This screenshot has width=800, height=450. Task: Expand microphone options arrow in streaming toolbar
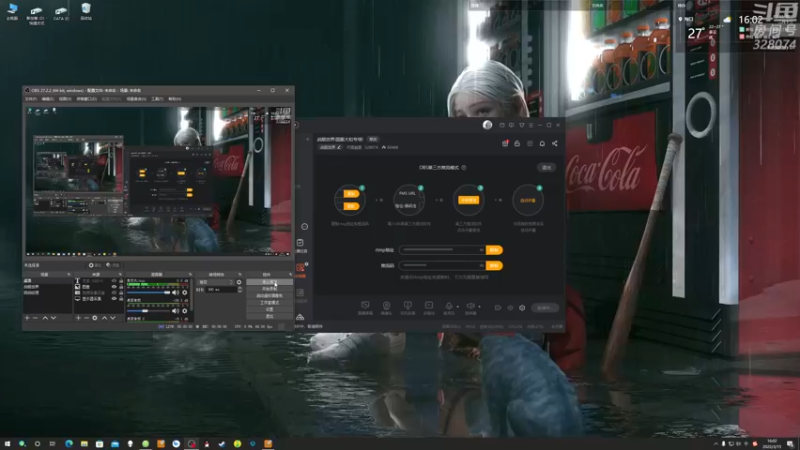click(x=457, y=307)
